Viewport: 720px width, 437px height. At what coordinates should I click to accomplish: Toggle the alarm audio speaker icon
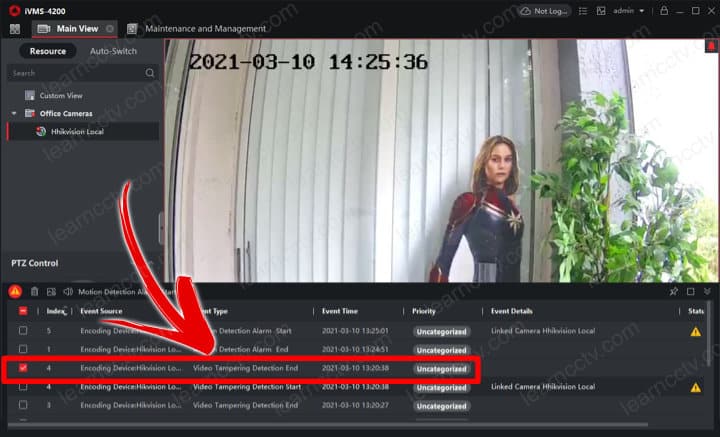67,292
